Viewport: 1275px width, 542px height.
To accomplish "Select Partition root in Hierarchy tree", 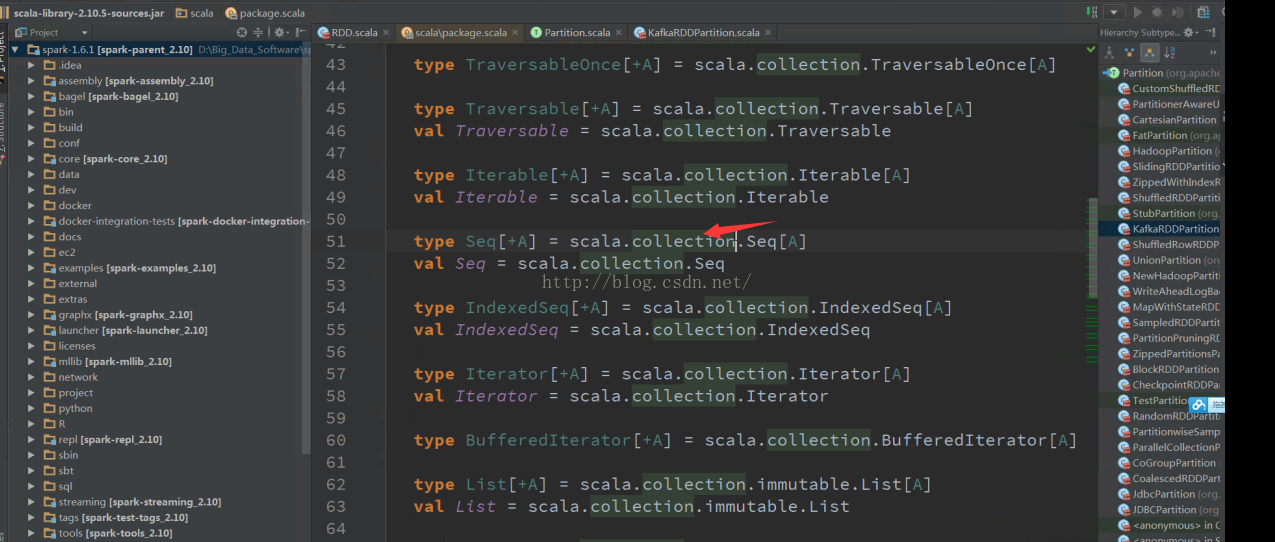I will [1159, 73].
